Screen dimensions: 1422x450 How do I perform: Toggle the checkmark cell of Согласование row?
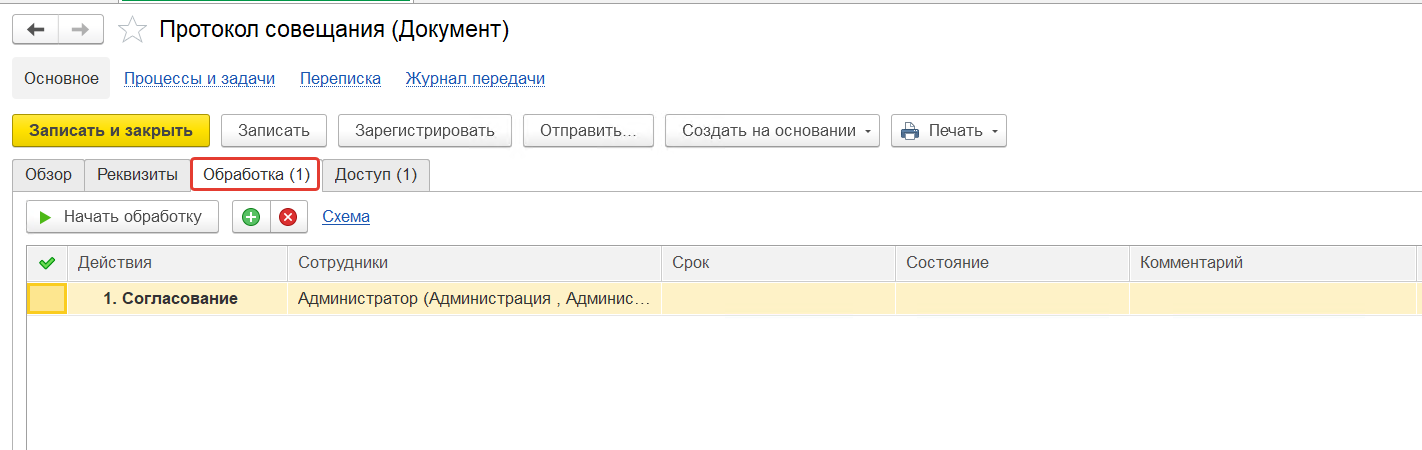point(47,299)
